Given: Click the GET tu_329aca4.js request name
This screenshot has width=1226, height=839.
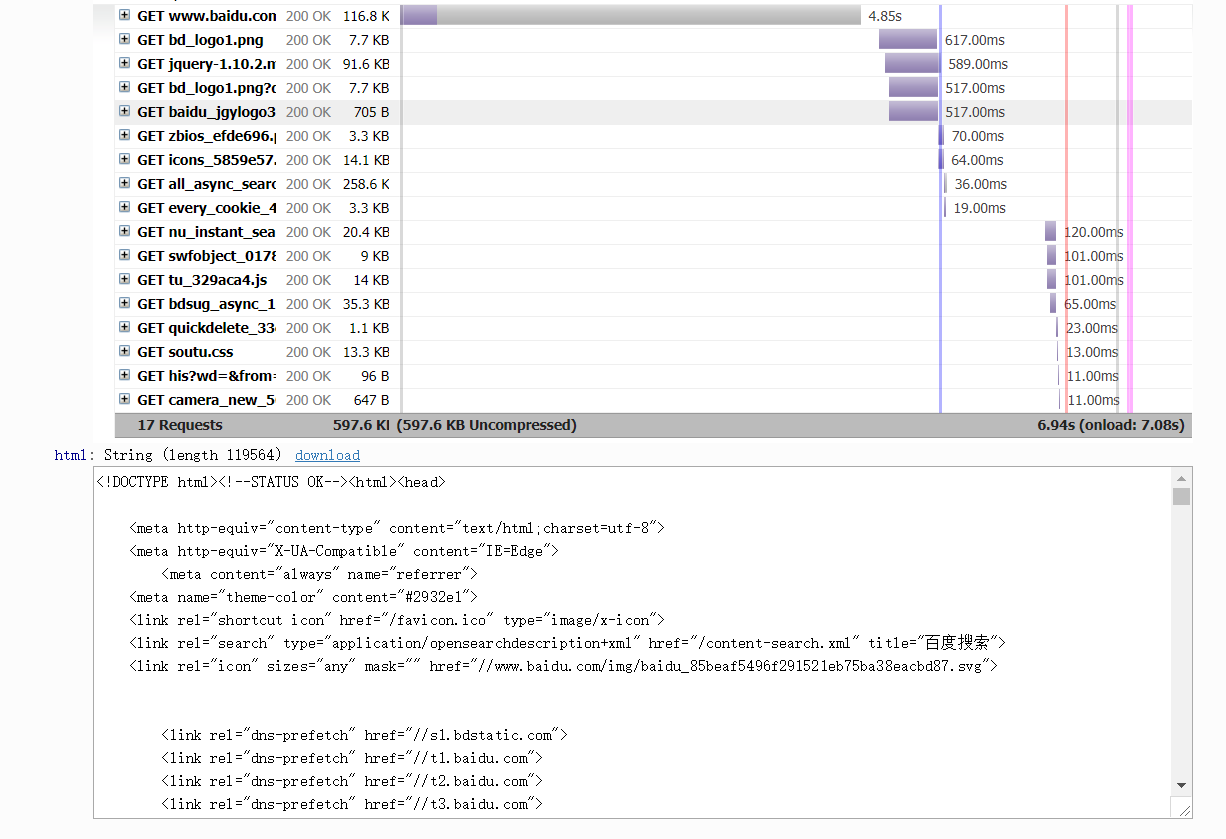Looking at the screenshot, I should coord(202,280).
